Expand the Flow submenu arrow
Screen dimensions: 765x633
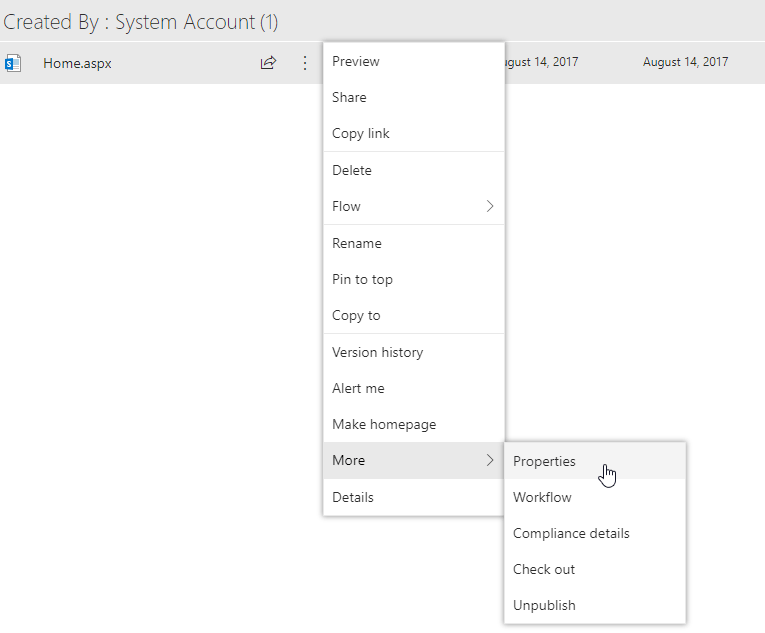(490, 207)
